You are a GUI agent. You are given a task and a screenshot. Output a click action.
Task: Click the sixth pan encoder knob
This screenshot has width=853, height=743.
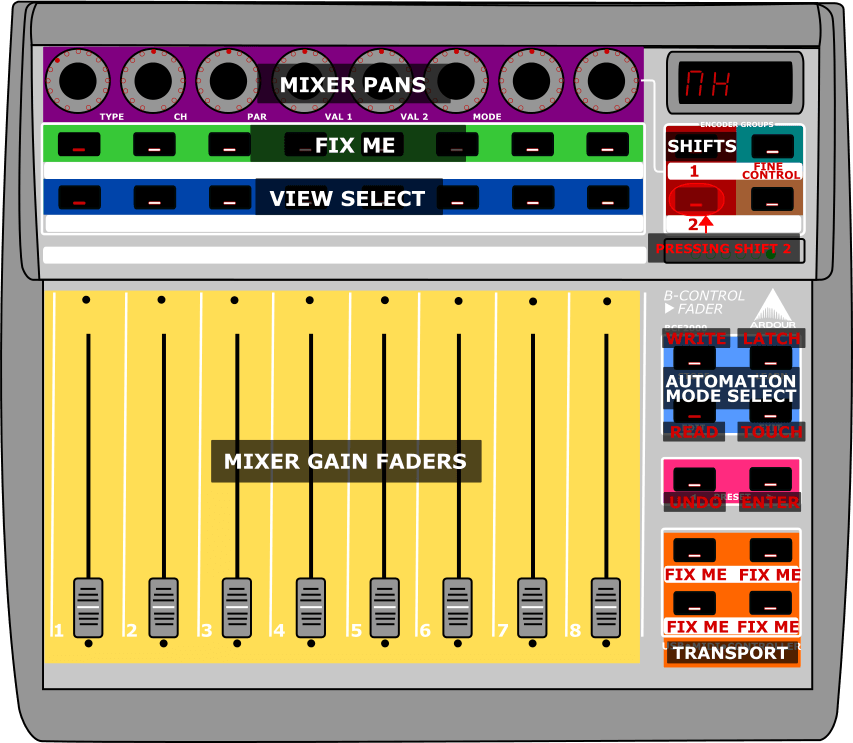pos(456,81)
